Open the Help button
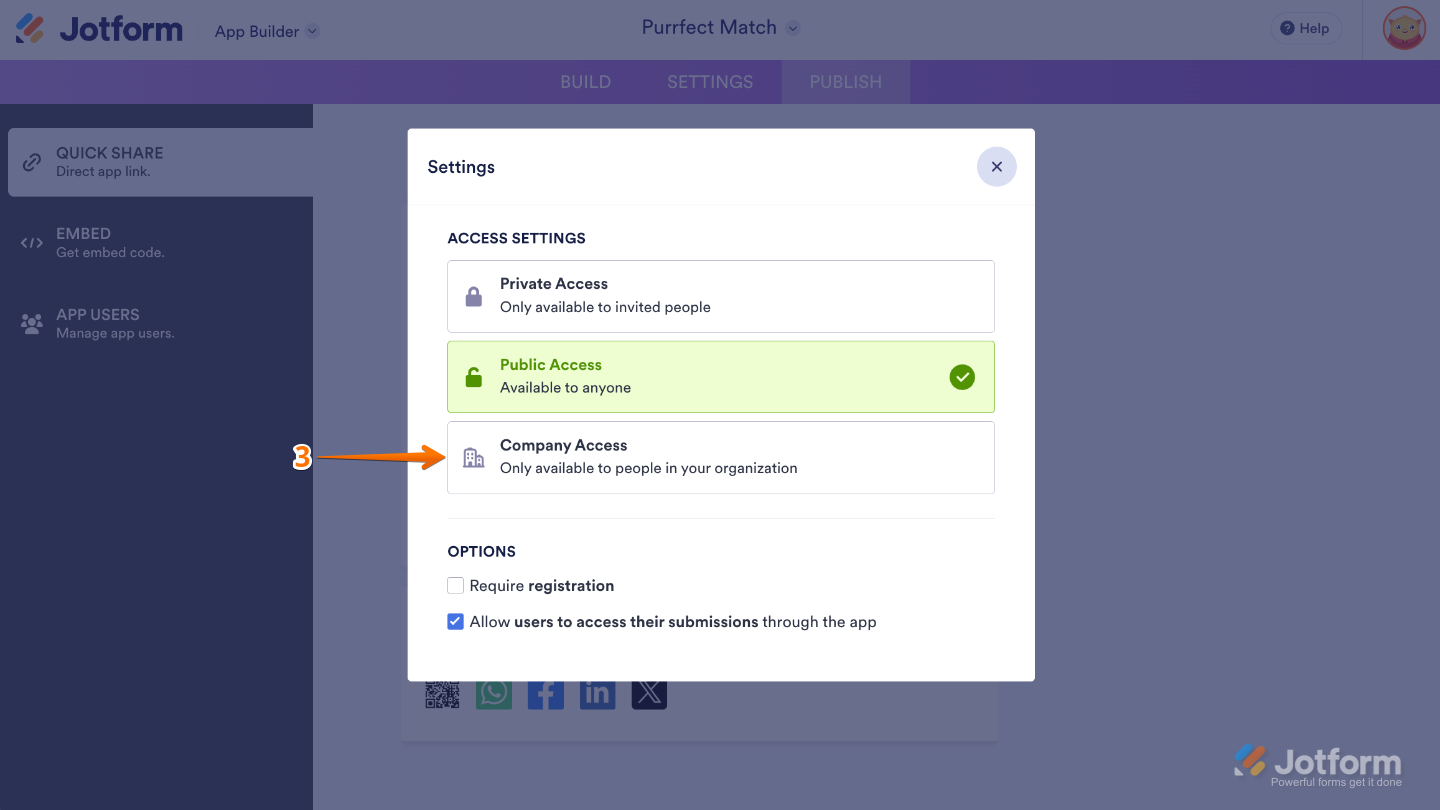Viewport: 1440px width, 810px height. click(x=1305, y=28)
